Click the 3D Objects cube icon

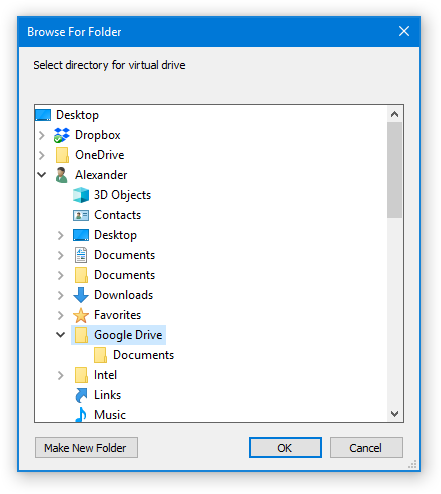(81, 195)
